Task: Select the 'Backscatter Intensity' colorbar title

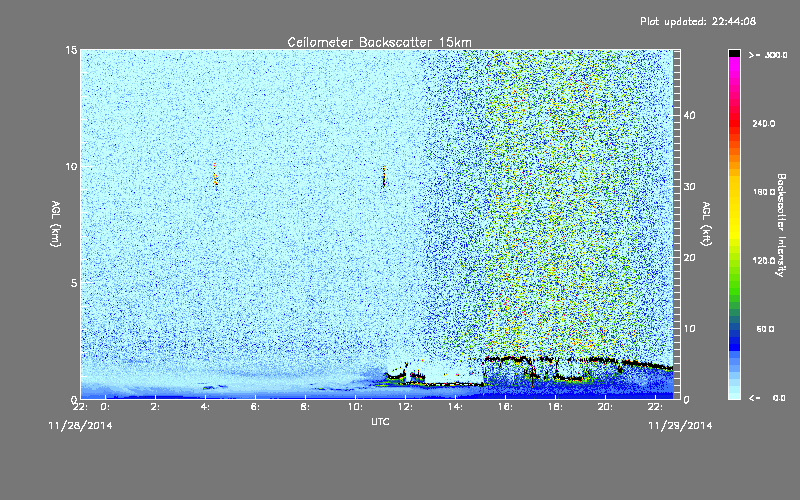Action: [x=781, y=225]
